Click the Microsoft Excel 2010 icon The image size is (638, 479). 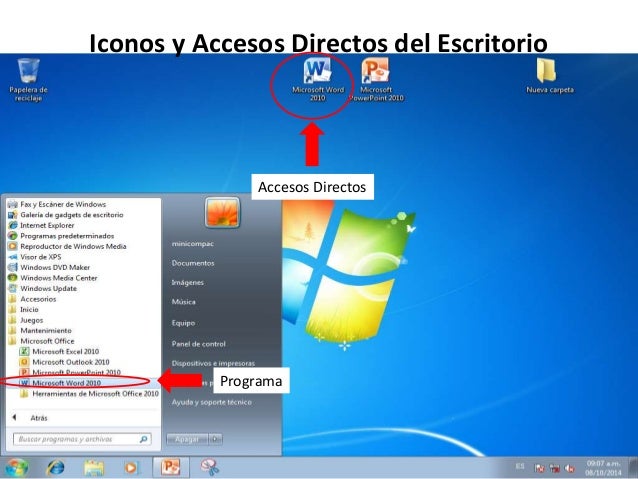pyautogui.click(x=24, y=352)
